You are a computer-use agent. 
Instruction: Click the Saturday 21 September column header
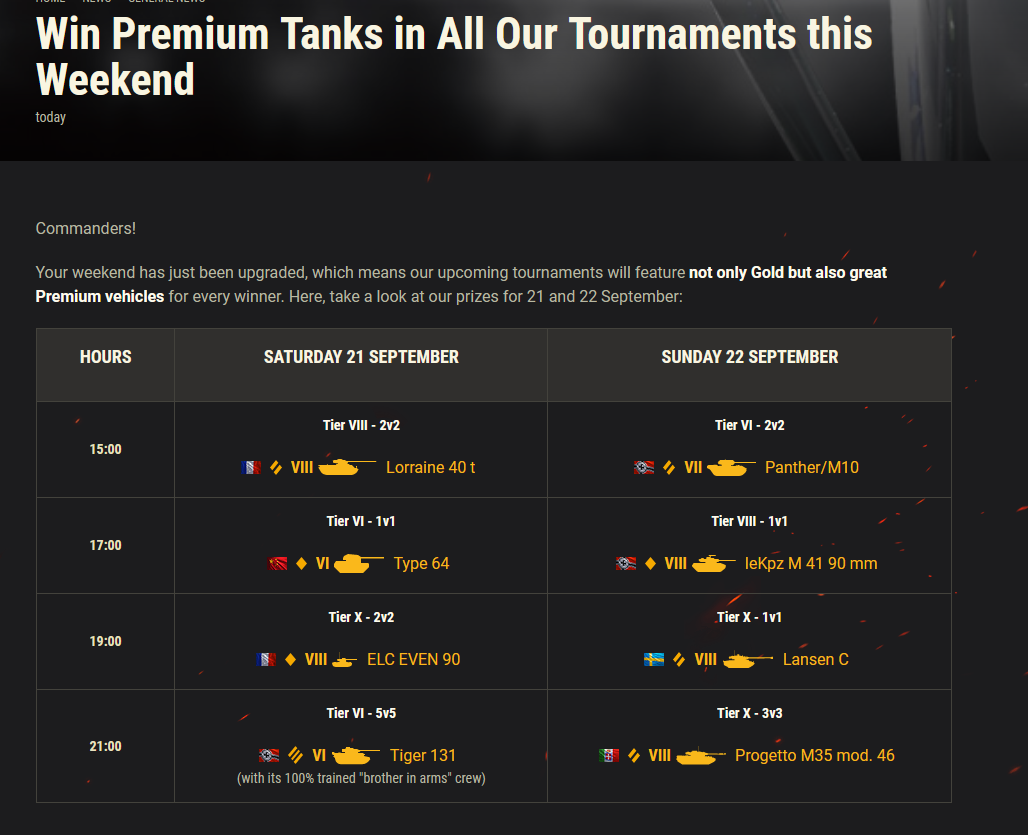coord(361,357)
